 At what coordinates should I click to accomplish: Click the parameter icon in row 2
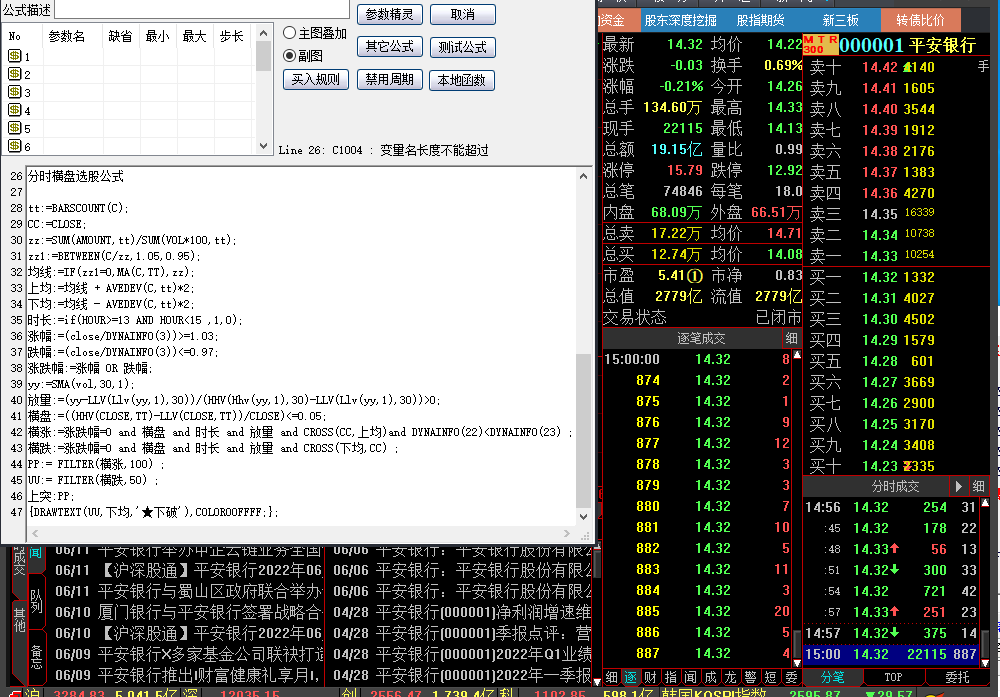coord(15,73)
